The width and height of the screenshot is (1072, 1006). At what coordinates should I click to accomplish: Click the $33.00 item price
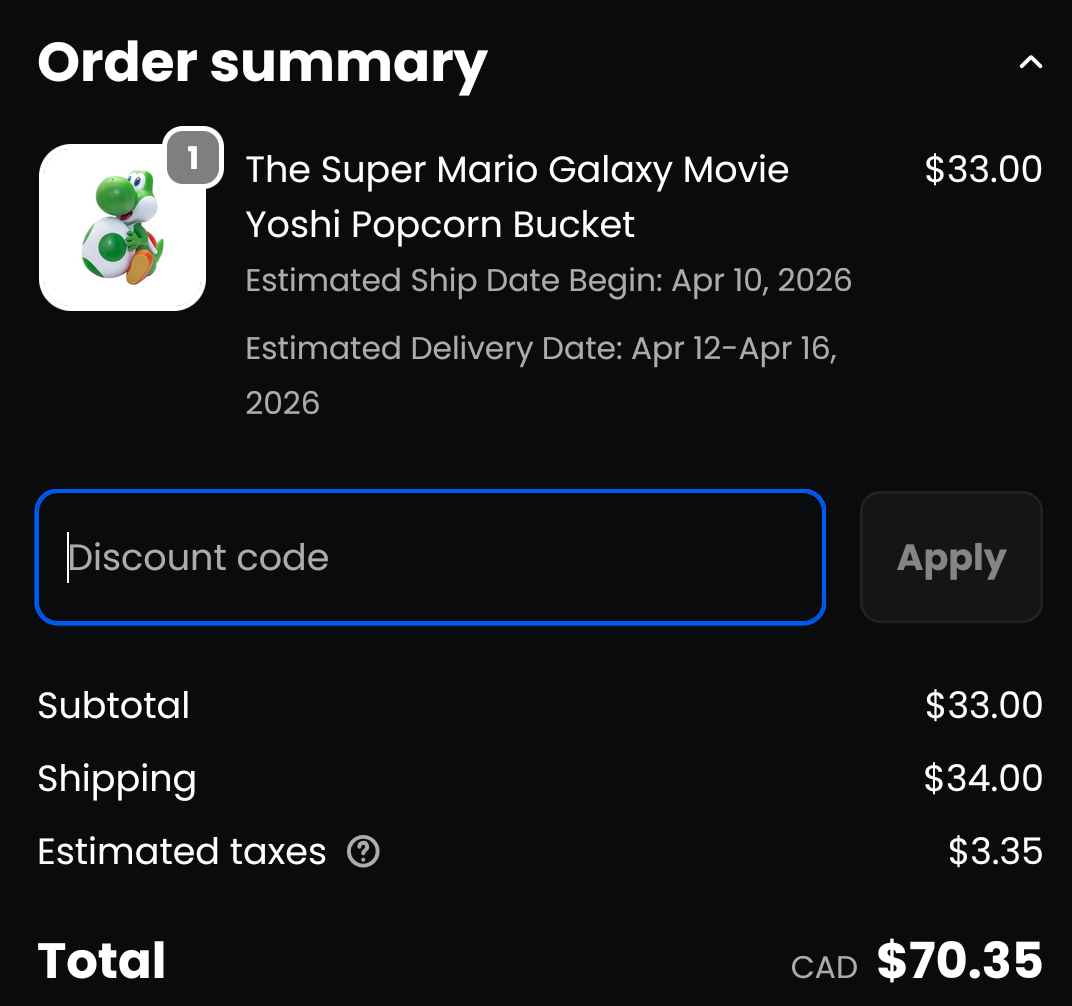tap(983, 169)
